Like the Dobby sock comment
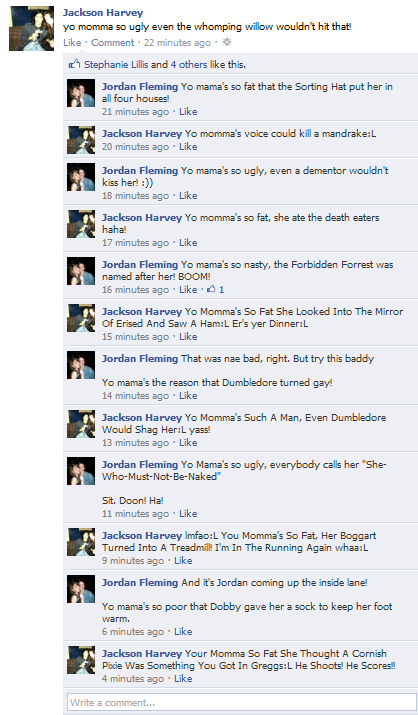418x715 pixels. tap(183, 632)
